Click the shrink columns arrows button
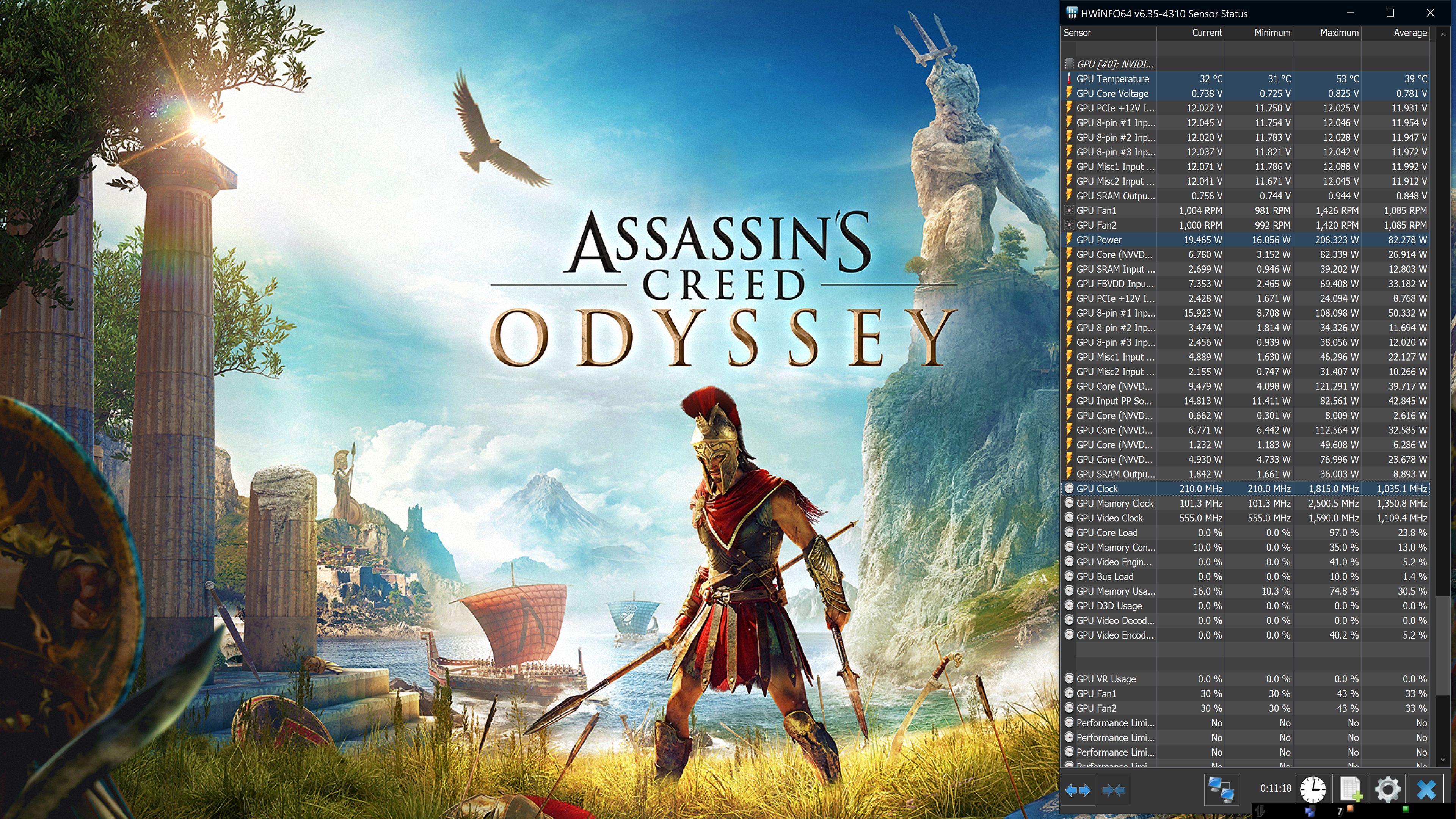Viewport: 1456px width, 819px height. pos(1114,789)
